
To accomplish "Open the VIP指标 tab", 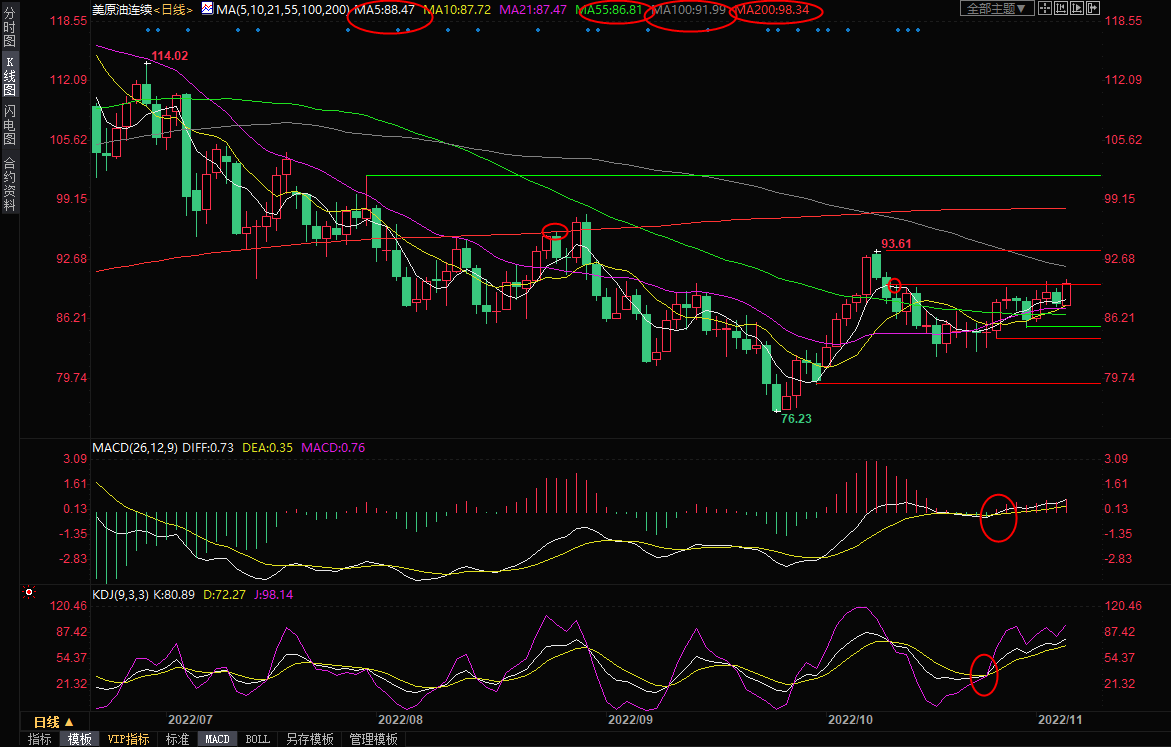I will [128, 739].
